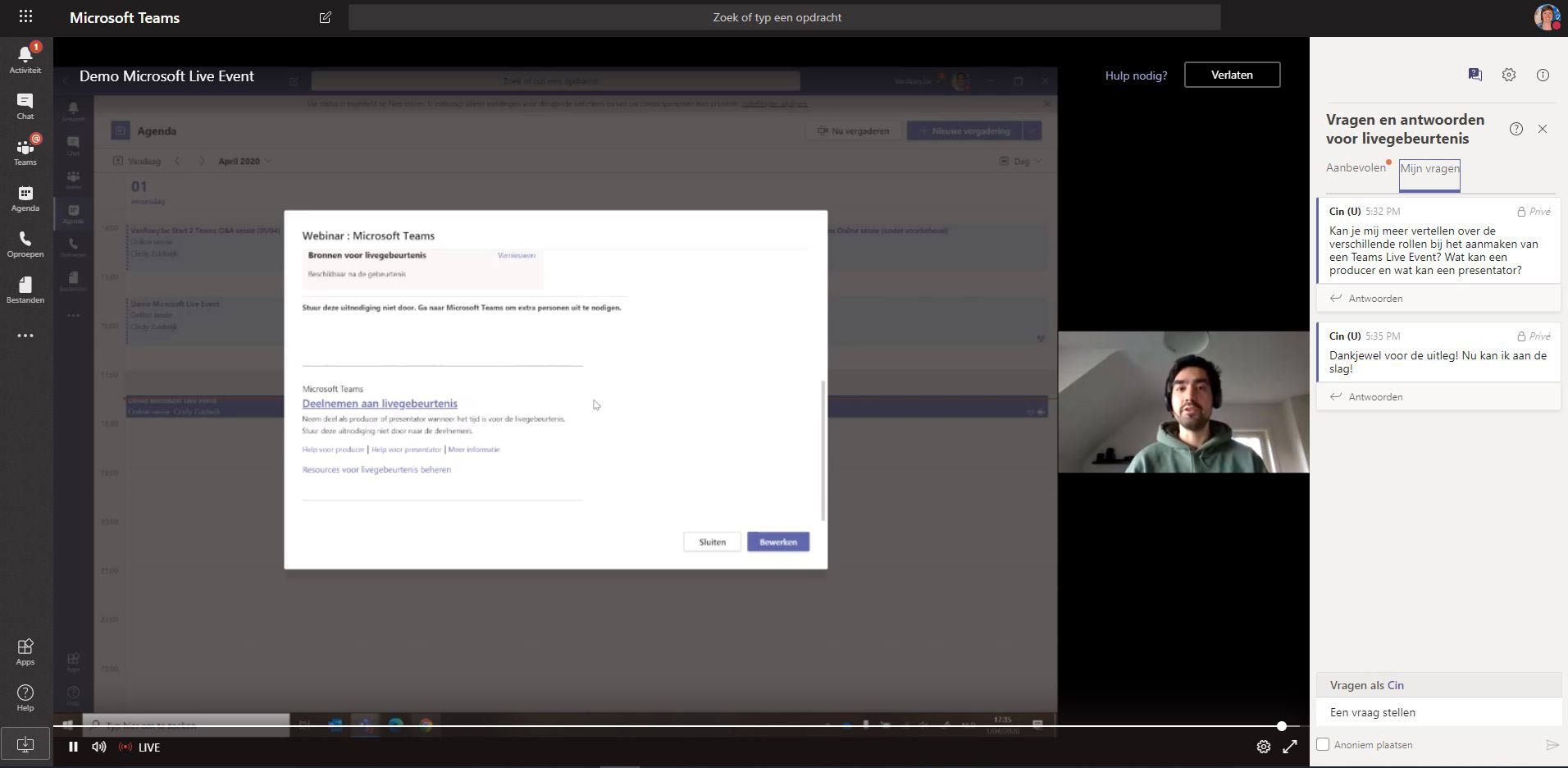
Task: Expand video to full screen
Action: click(1290, 747)
